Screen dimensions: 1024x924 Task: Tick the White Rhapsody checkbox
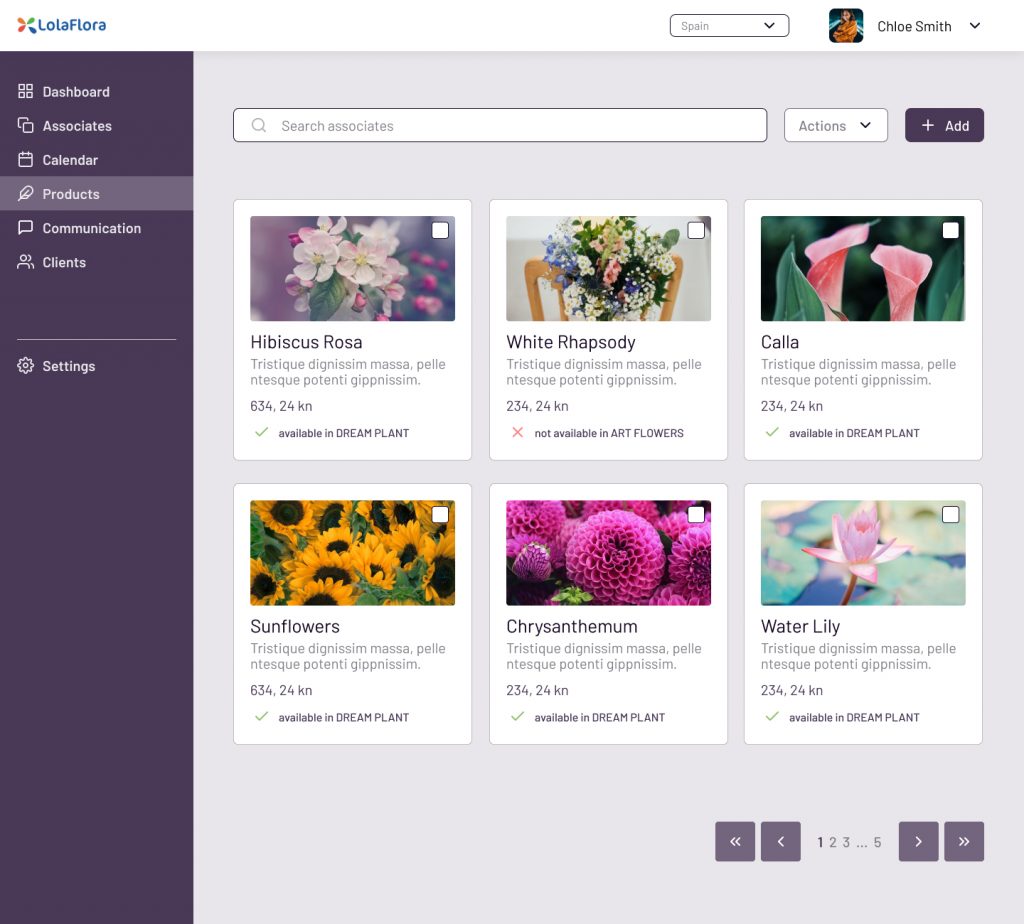696,231
